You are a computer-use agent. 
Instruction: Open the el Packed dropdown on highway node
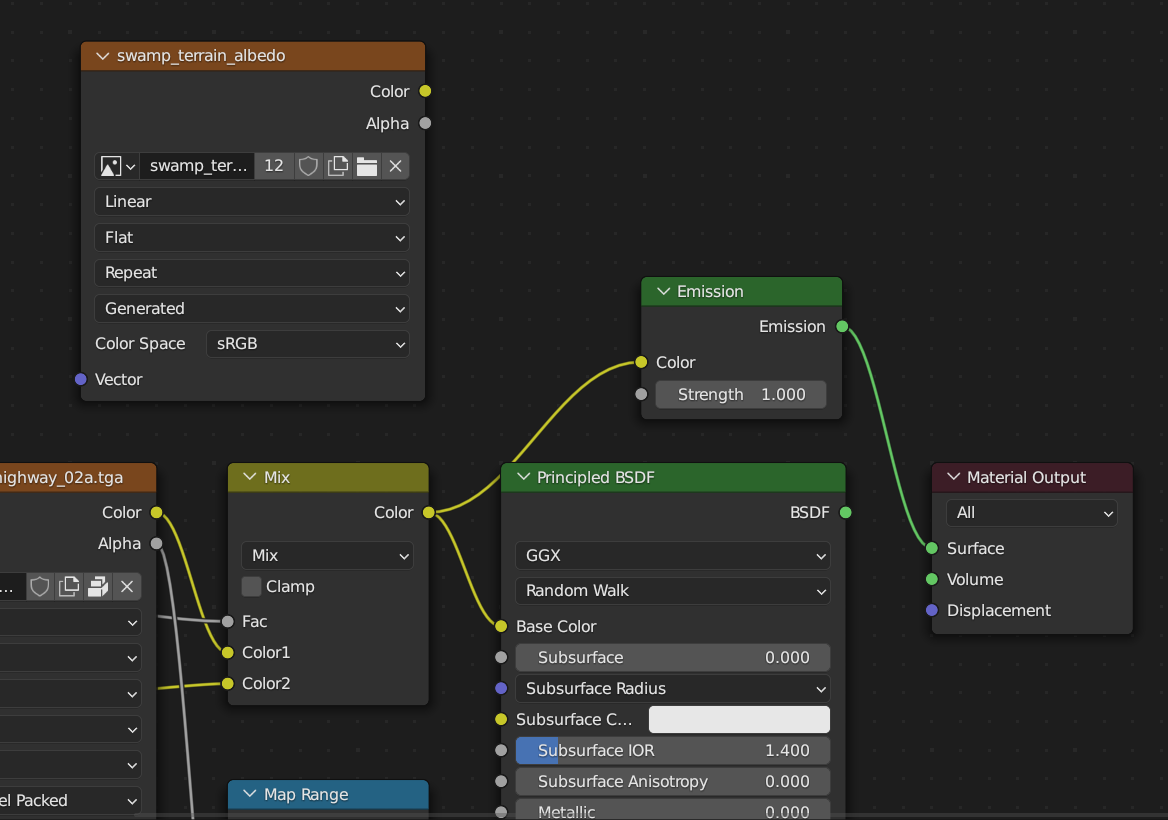71,801
